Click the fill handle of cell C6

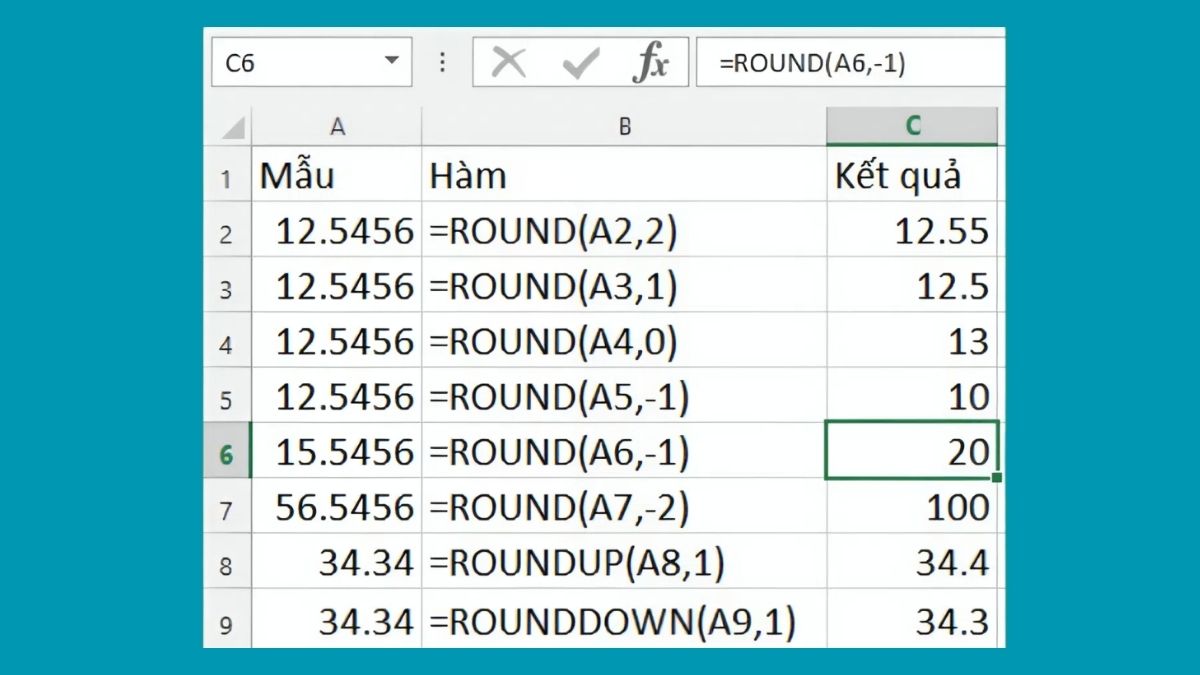pos(997,478)
